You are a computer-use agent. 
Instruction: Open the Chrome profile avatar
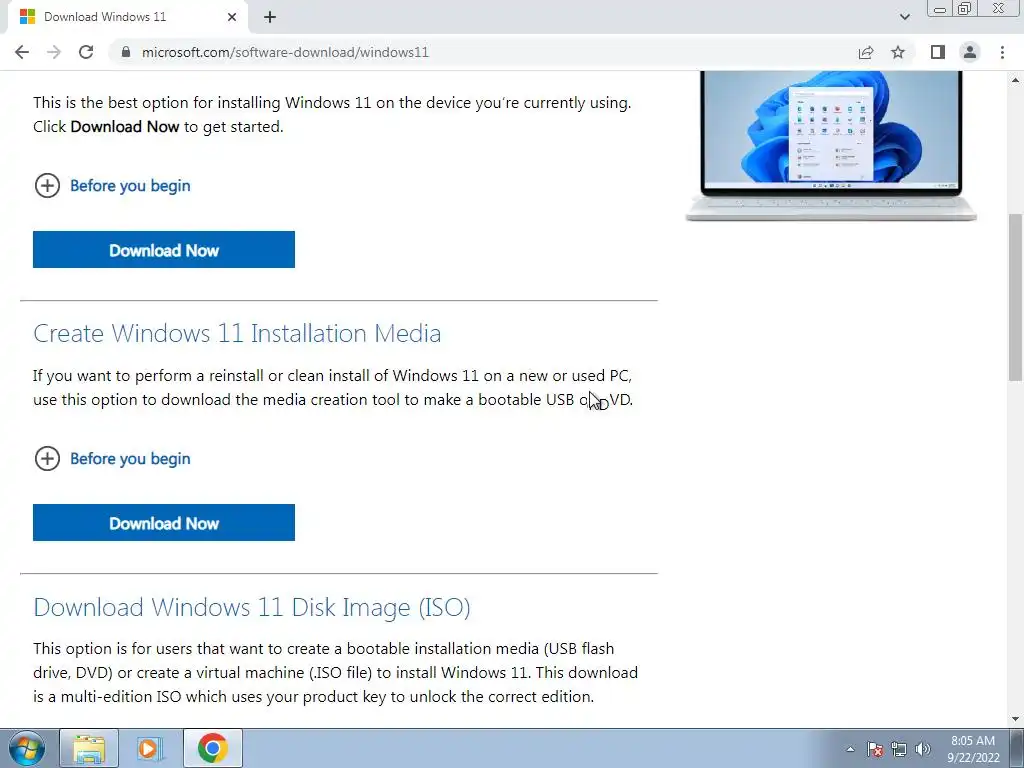click(970, 52)
